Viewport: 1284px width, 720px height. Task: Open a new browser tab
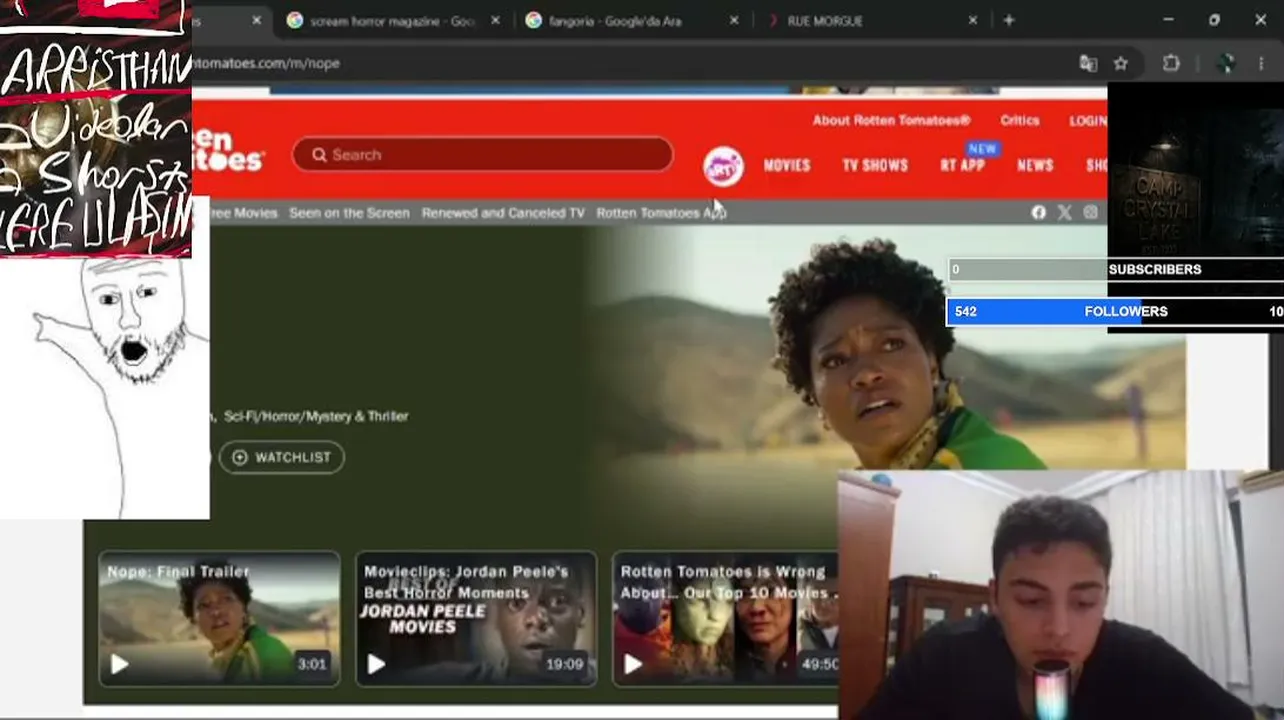tap(1008, 20)
